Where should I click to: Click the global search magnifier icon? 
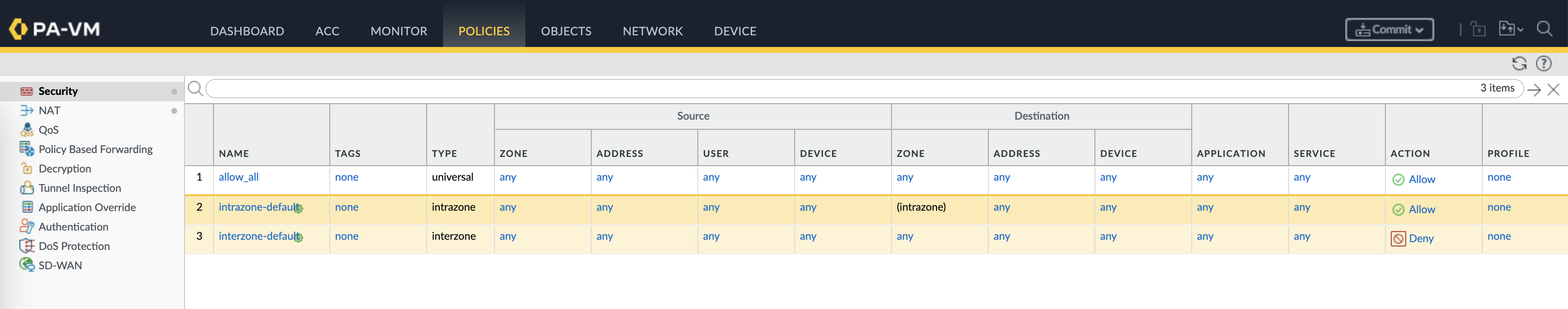1544,29
